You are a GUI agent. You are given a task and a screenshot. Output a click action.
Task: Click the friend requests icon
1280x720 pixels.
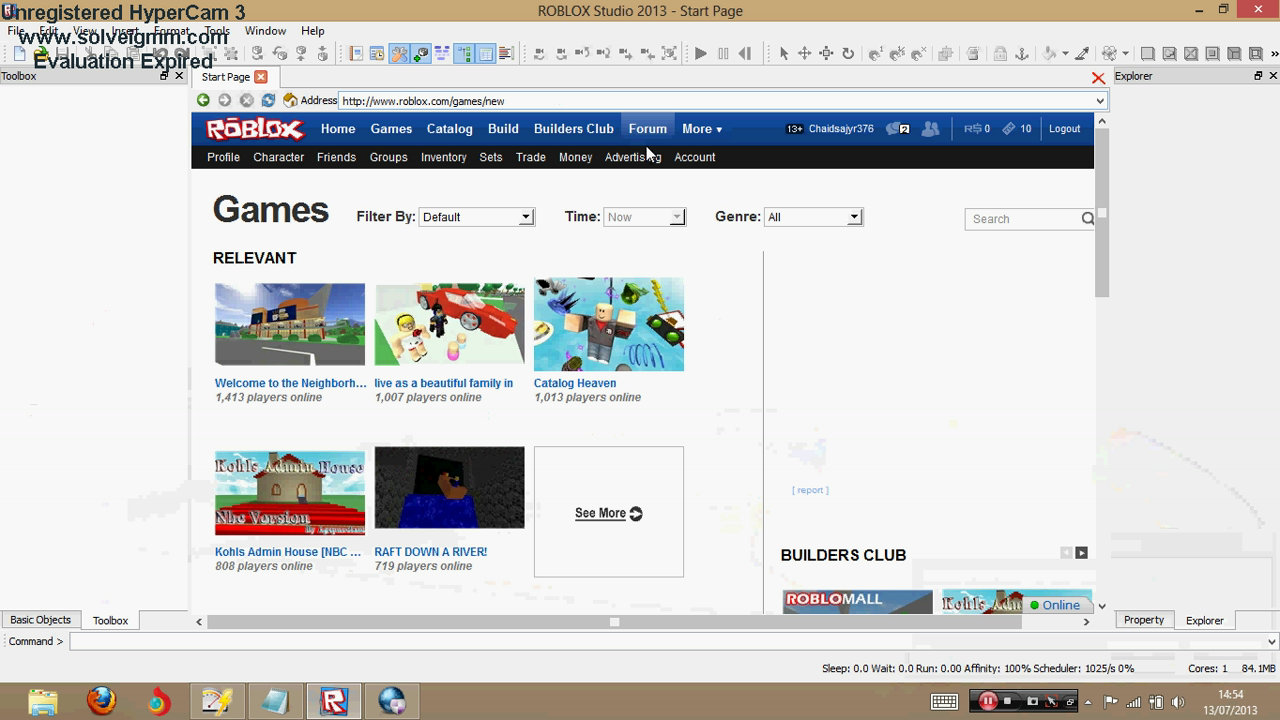point(930,129)
